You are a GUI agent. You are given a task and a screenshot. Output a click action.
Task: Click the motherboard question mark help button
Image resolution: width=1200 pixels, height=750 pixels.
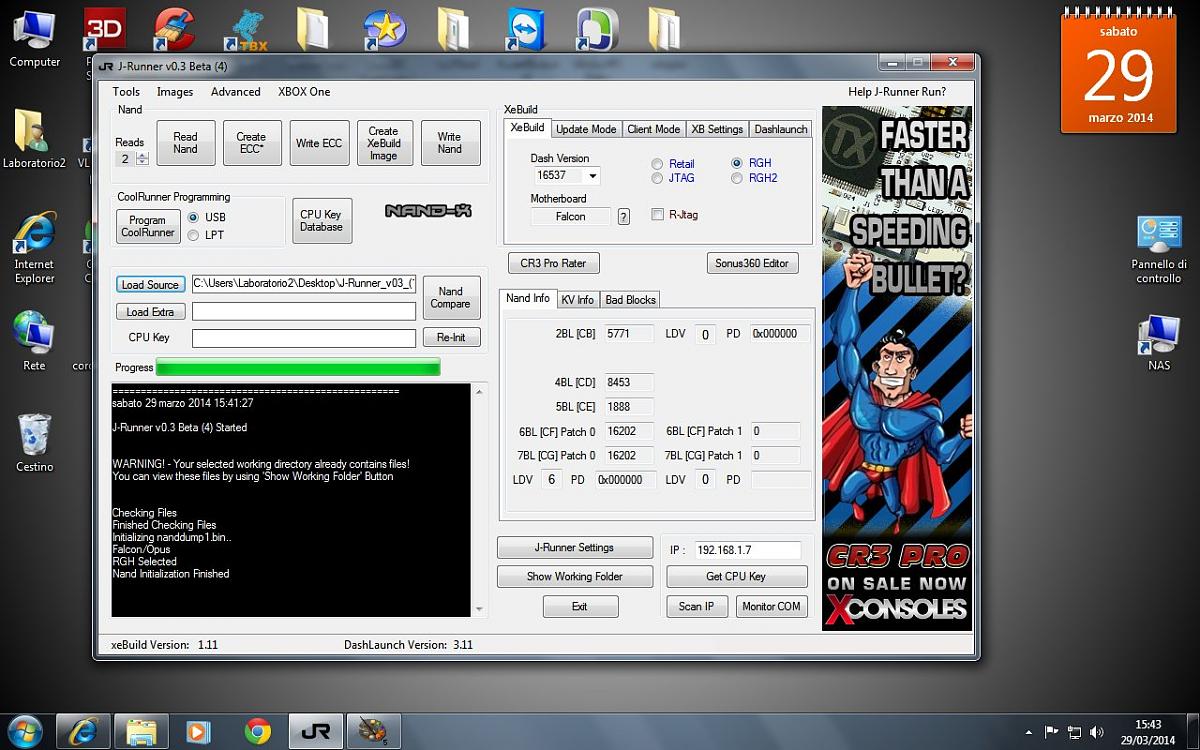624,216
